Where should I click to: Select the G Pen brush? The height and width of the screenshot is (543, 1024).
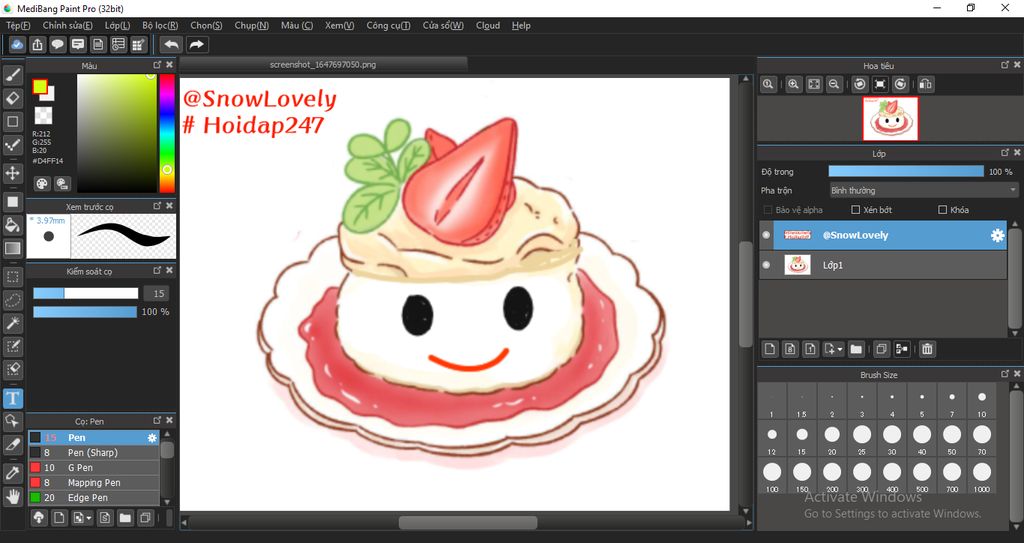coord(93,468)
